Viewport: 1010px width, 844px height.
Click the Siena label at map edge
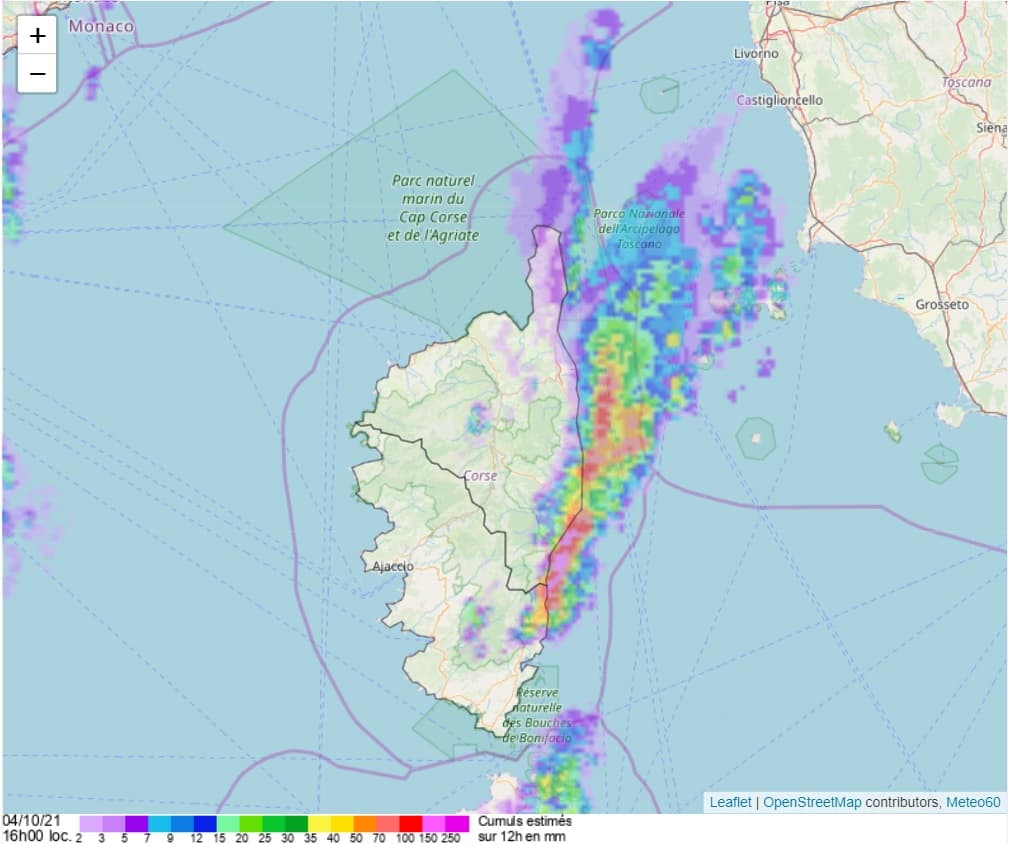point(991,128)
